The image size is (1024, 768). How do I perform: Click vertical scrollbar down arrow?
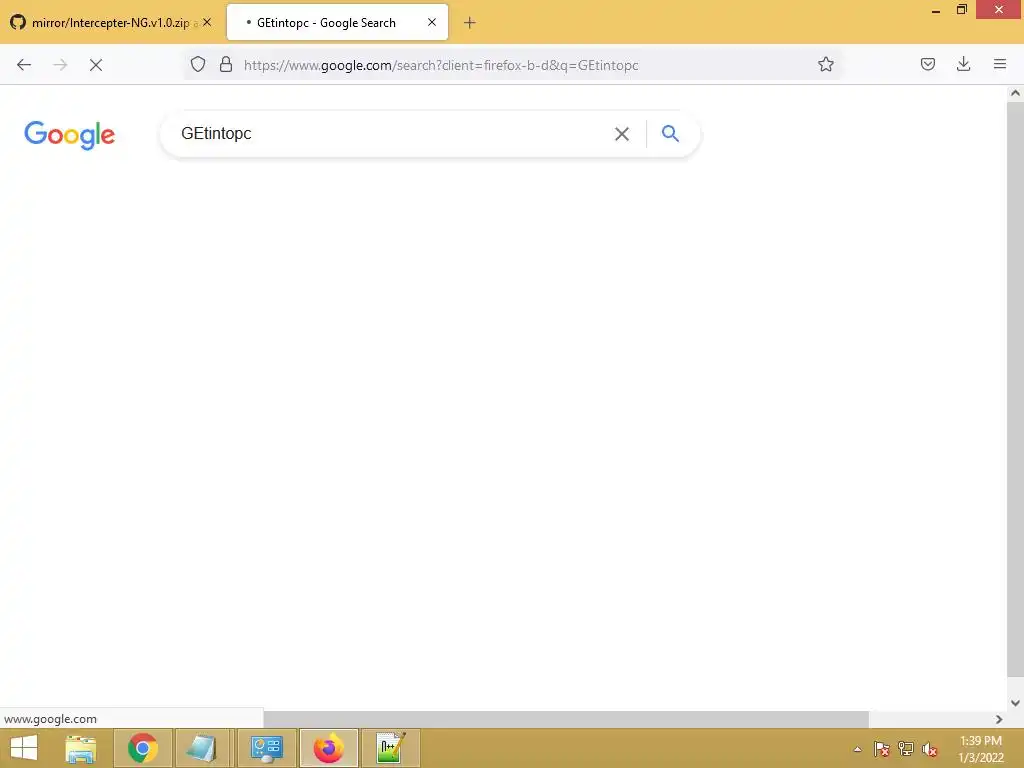(1016, 703)
